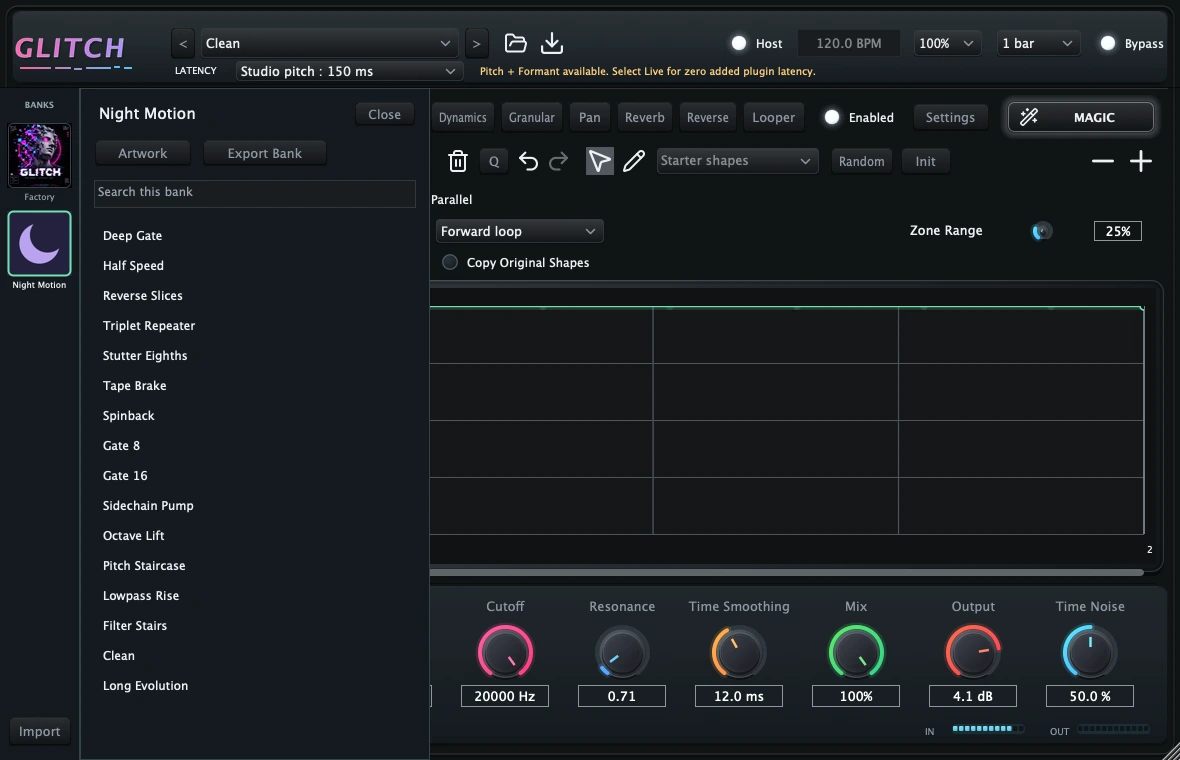Select the Sidechain Pump preset

pos(148,506)
